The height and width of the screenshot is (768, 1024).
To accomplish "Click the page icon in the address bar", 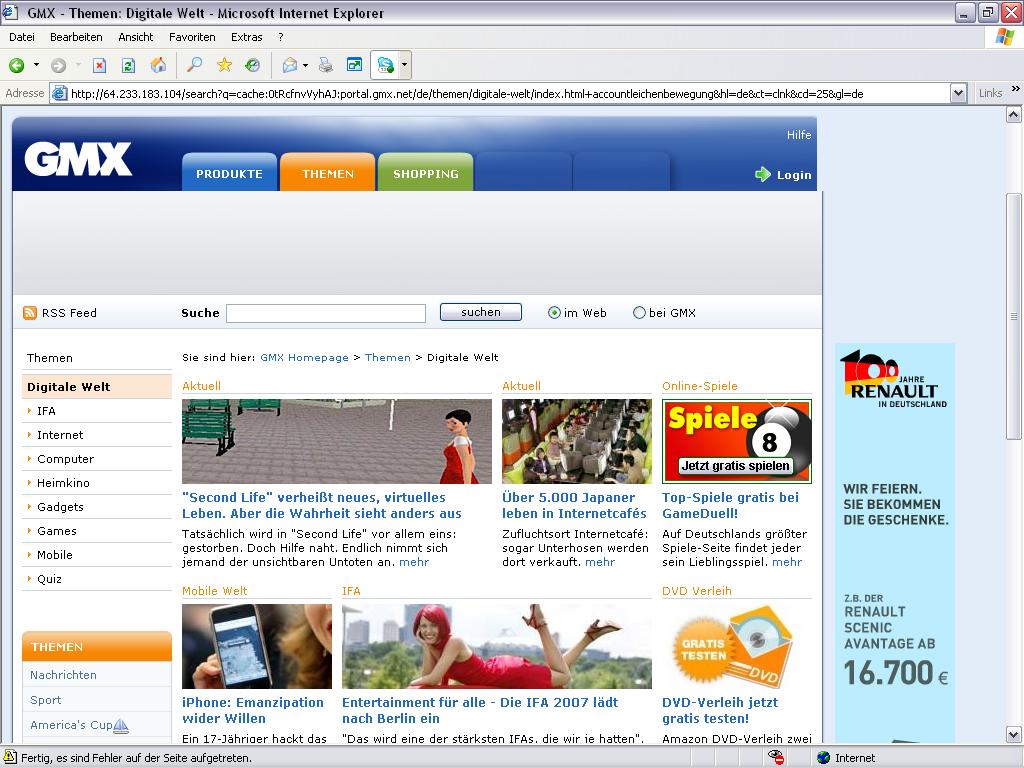I will click(59, 93).
